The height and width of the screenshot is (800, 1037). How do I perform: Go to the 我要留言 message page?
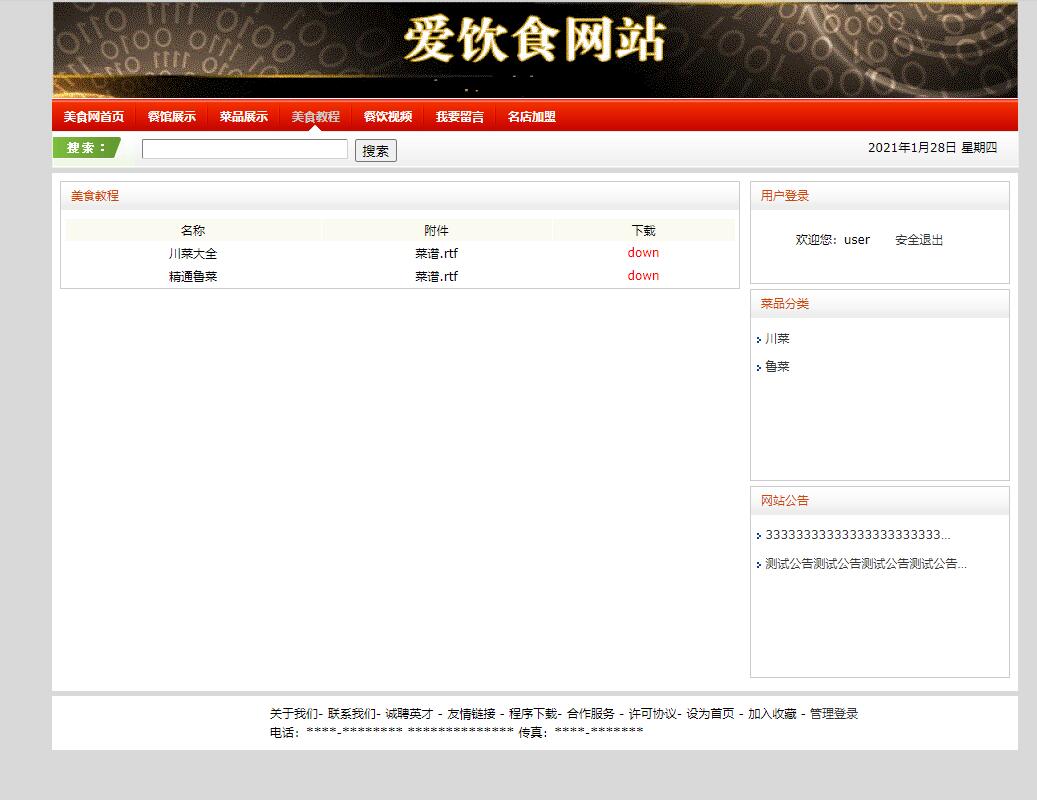point(459,115)
